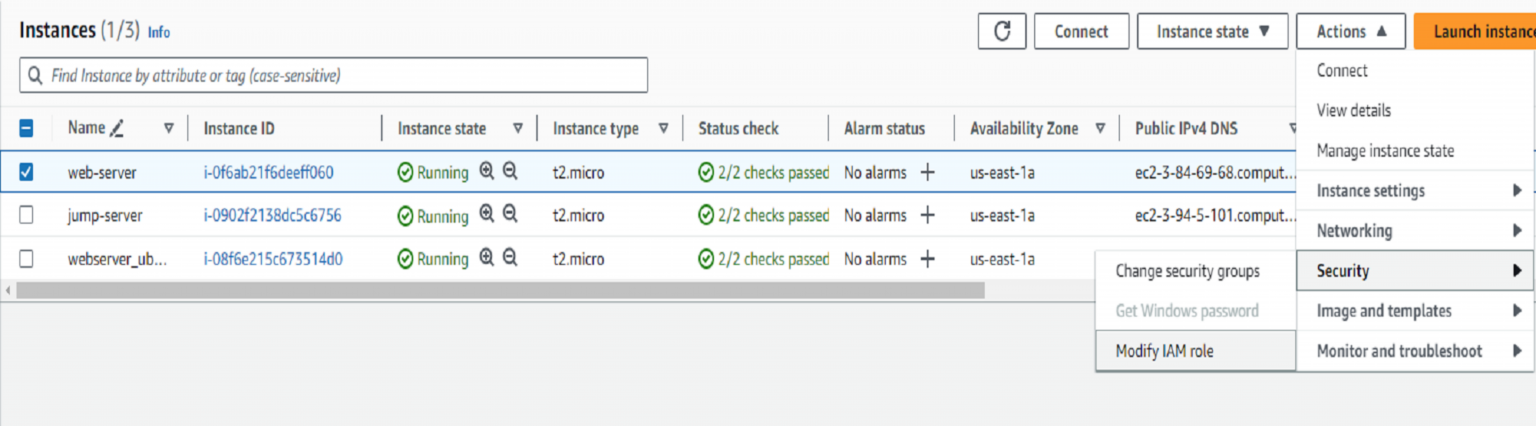
Task: Click the edit pencil icon beside Name
Action: point(117,128)
